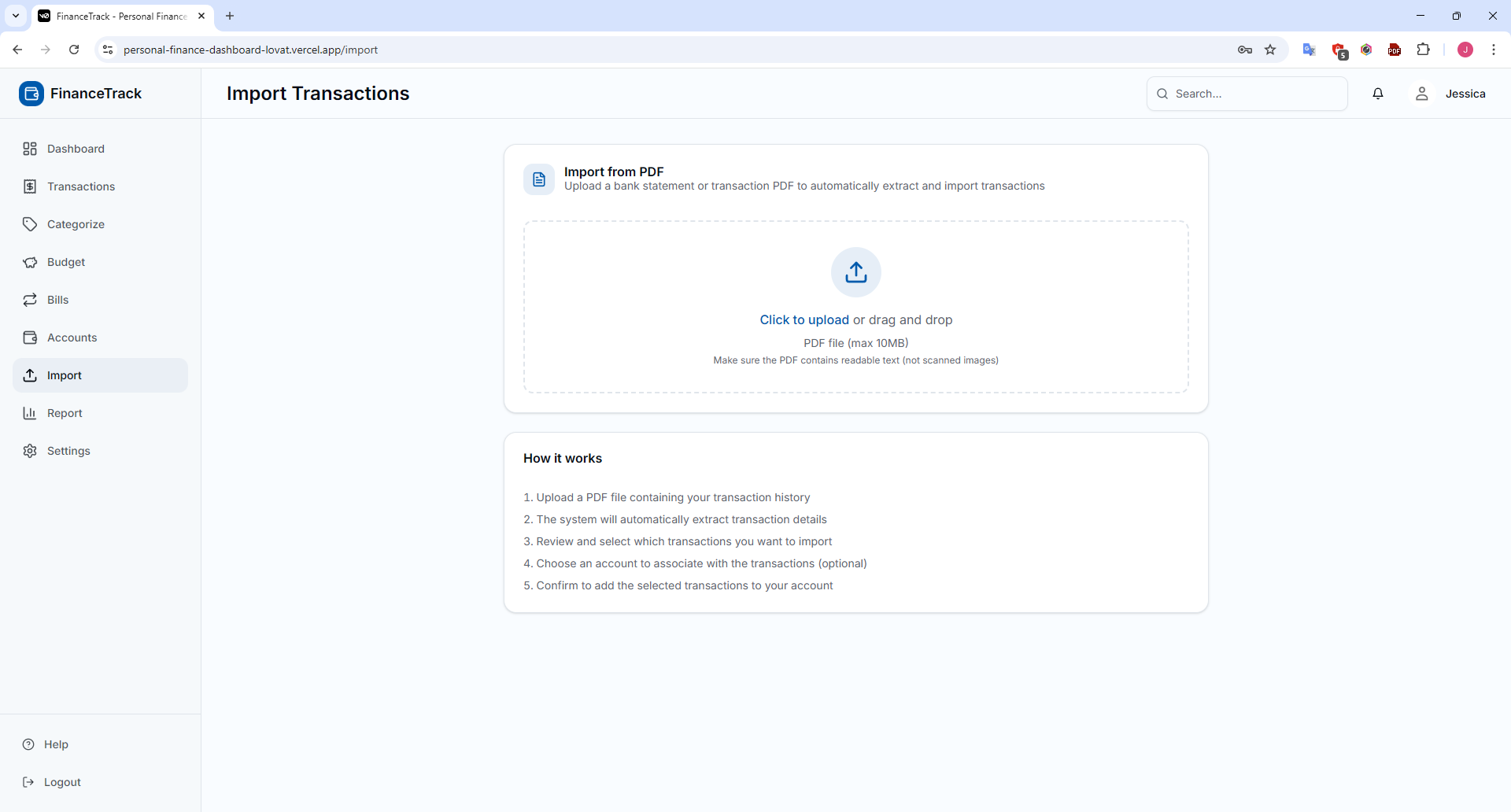This screenshot has height=812, width=1511.
Task: Open the Transactions page
Action: [x=81, y=186]
